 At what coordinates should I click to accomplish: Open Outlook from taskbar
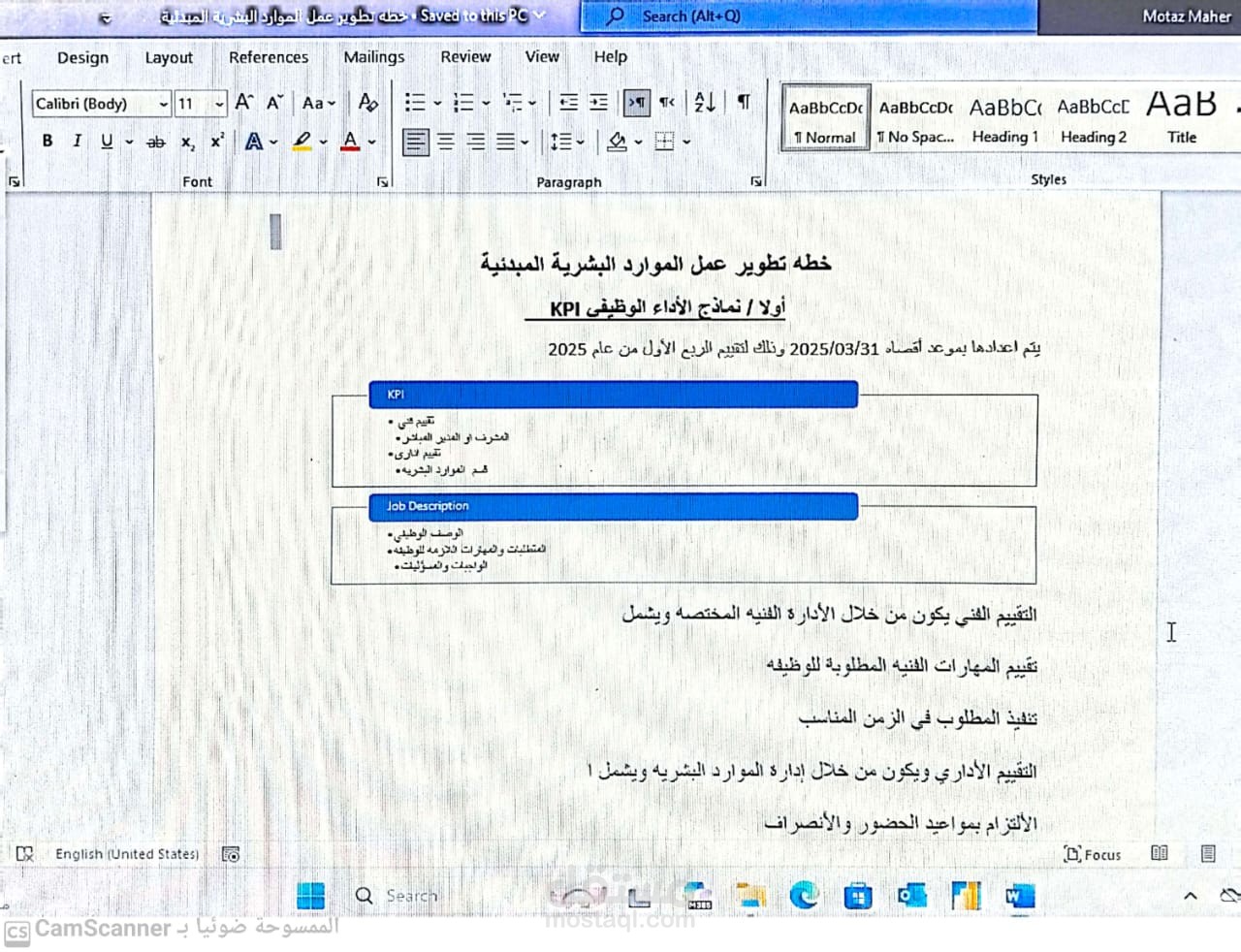point(911,896)
